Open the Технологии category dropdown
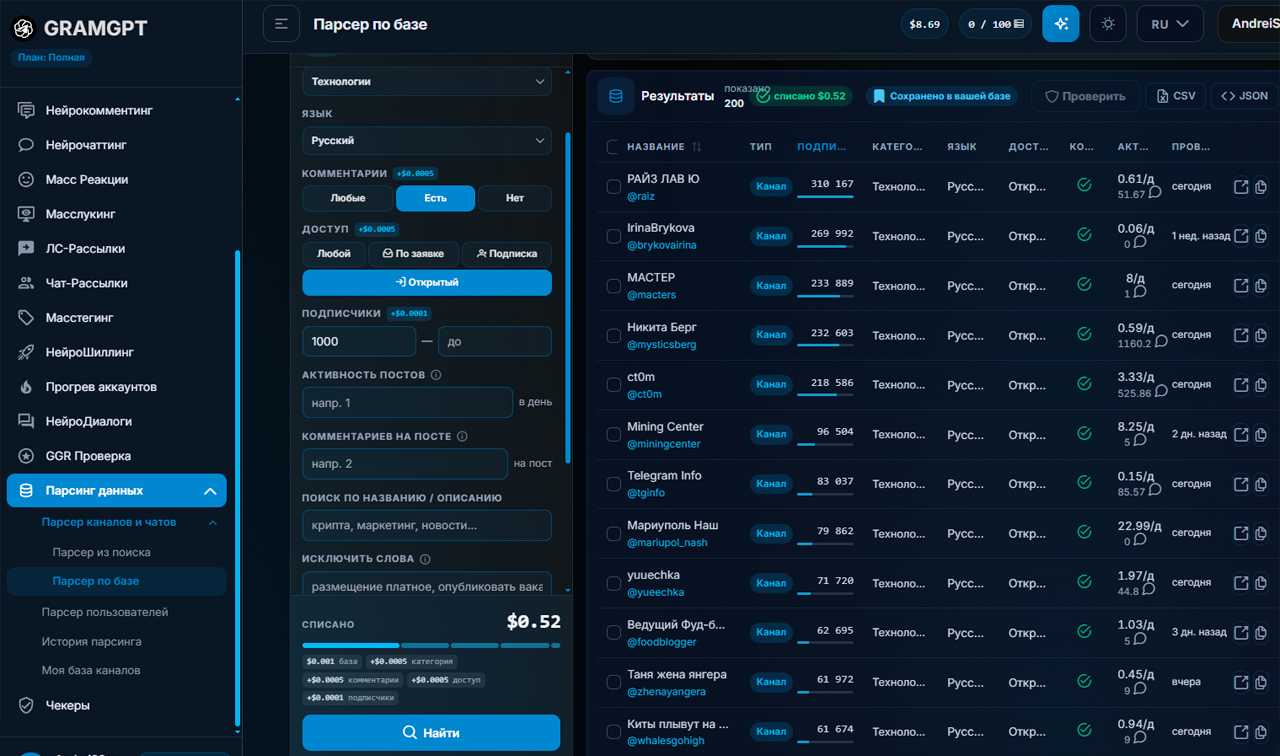Image resolution: width=1280 pixels, height=756 pixels. (x=427, y=82)
